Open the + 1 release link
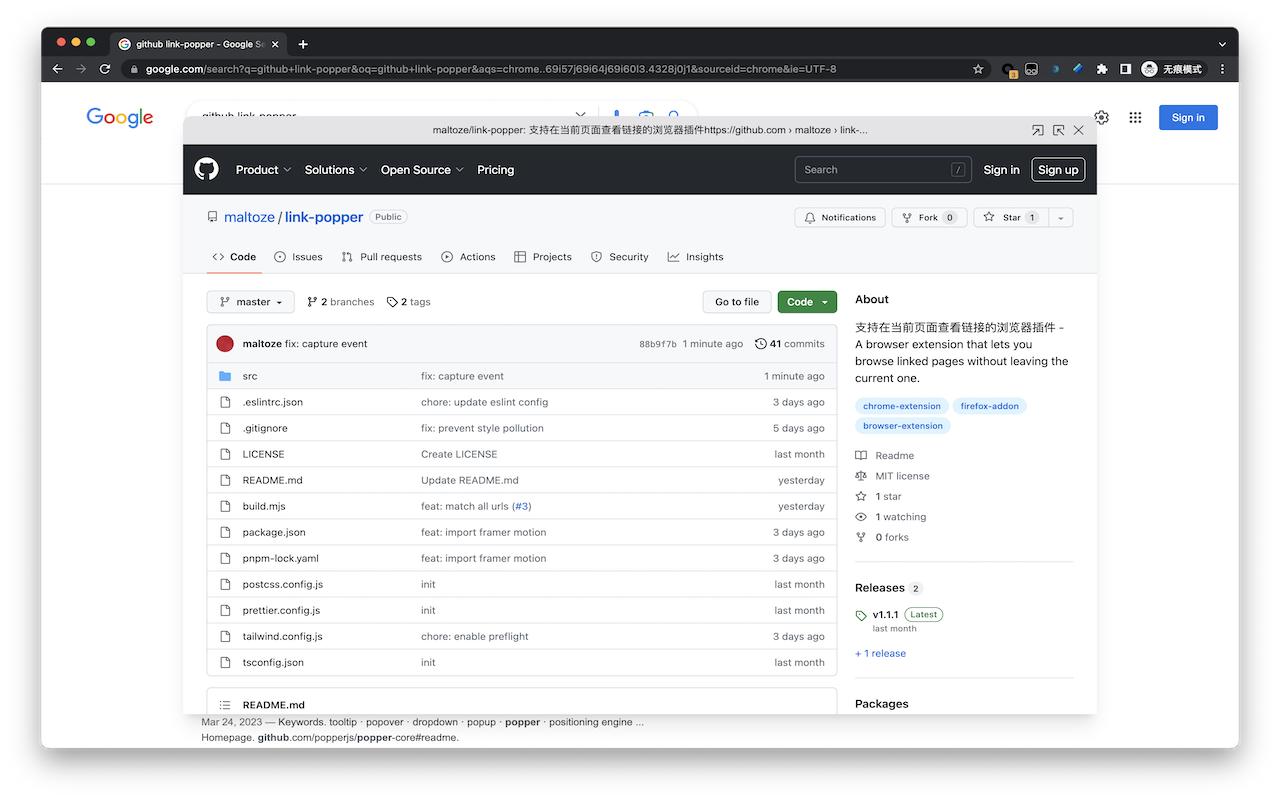This screenshot has width=1280, height=800. (x=880, y=654)
